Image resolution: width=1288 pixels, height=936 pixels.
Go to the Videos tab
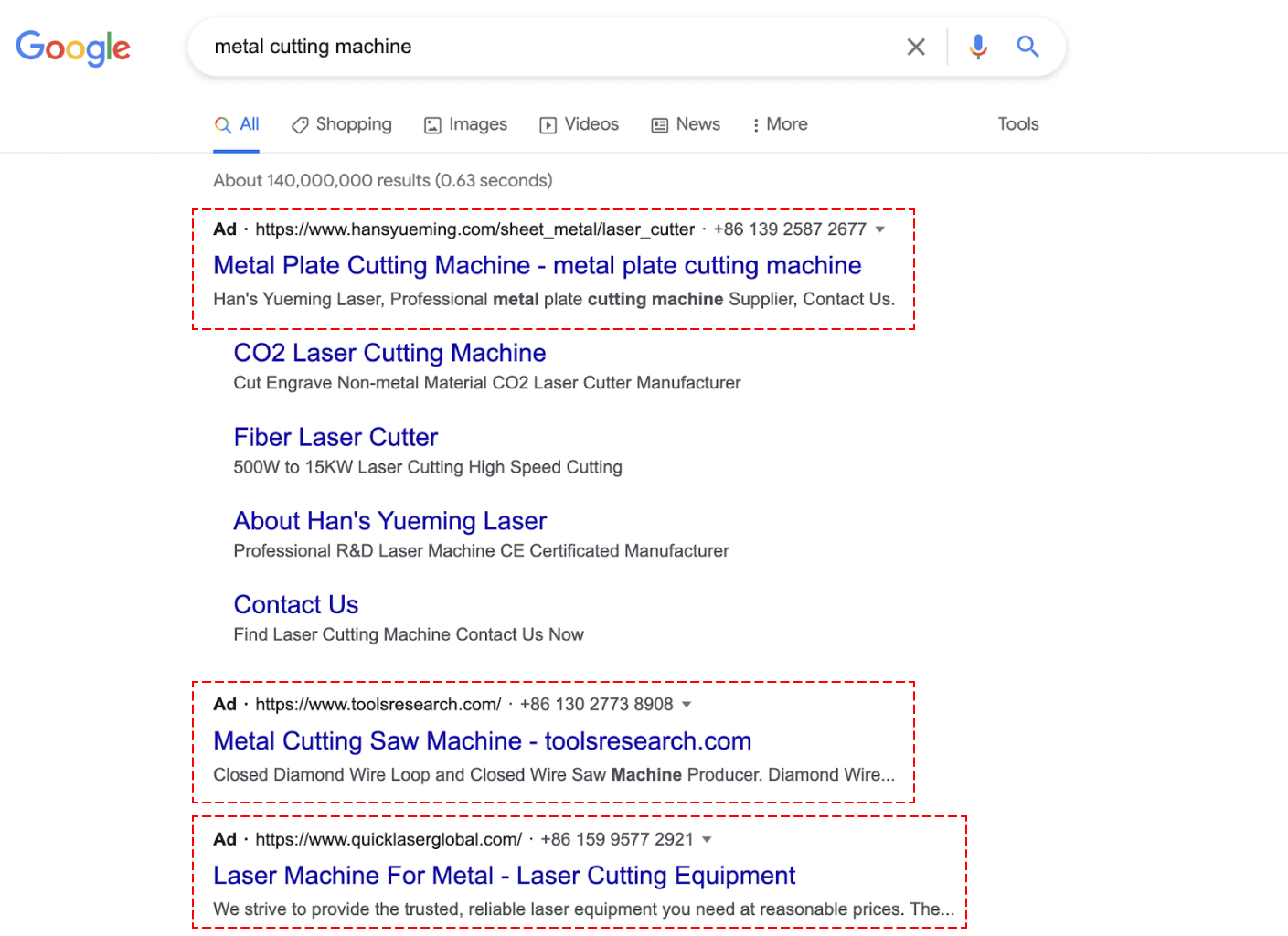tap(580, 124)
